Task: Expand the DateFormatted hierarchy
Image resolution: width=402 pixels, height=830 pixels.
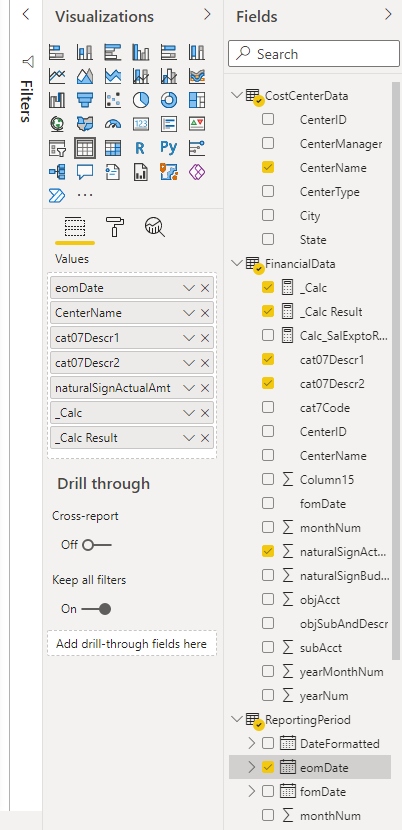Action: coord(252,743)
